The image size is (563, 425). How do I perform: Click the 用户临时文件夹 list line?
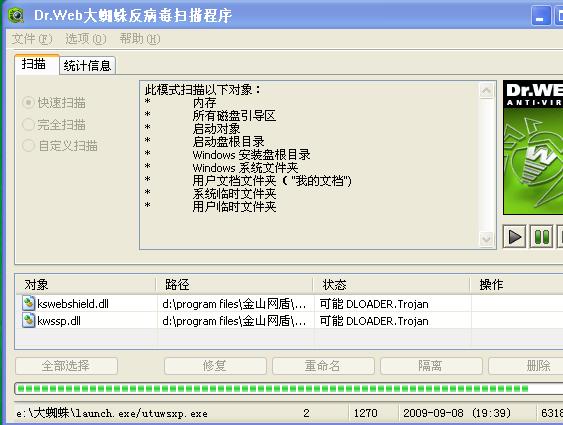[234, 206]
